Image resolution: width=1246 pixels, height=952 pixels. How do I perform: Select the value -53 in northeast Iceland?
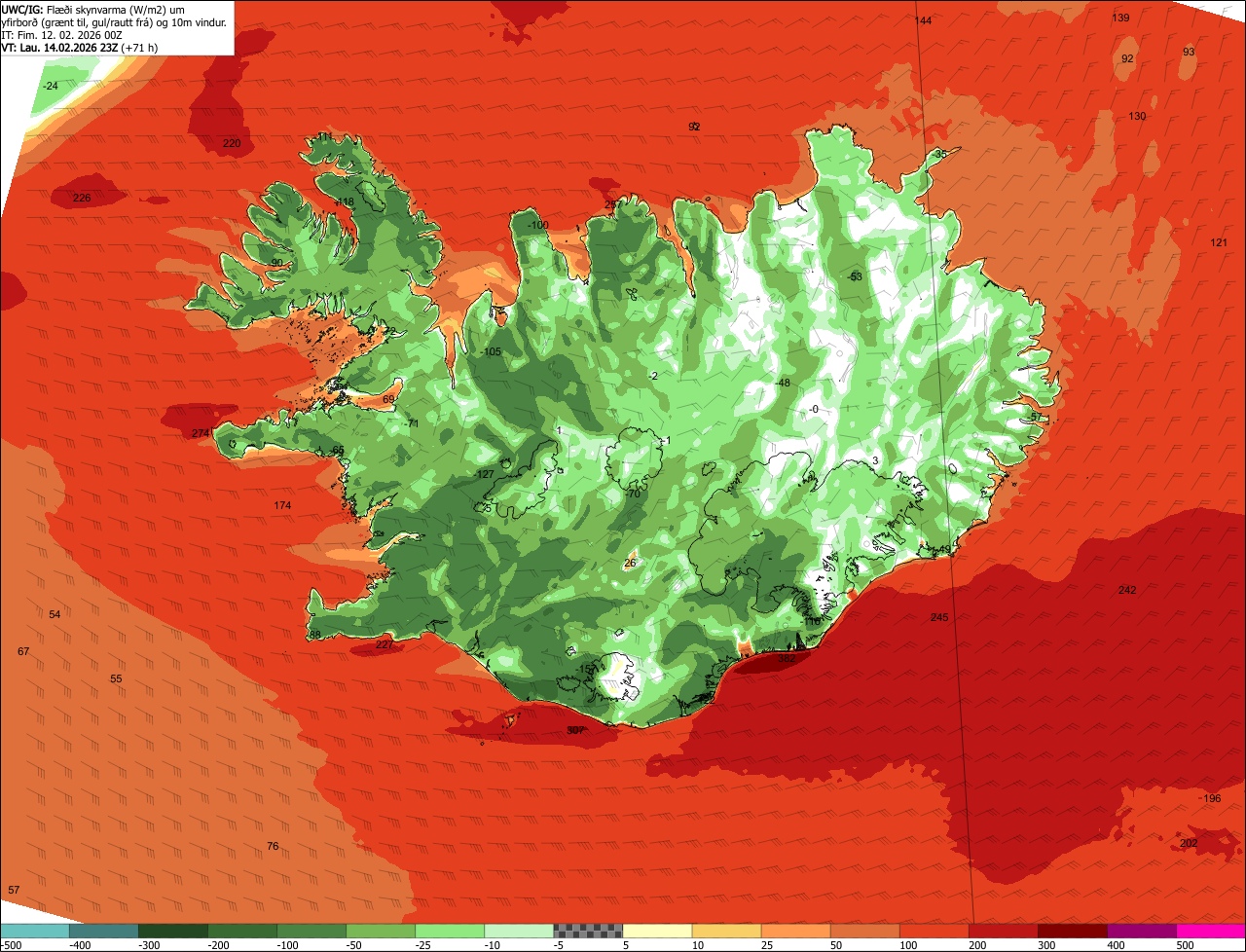[x=855, y=276]
